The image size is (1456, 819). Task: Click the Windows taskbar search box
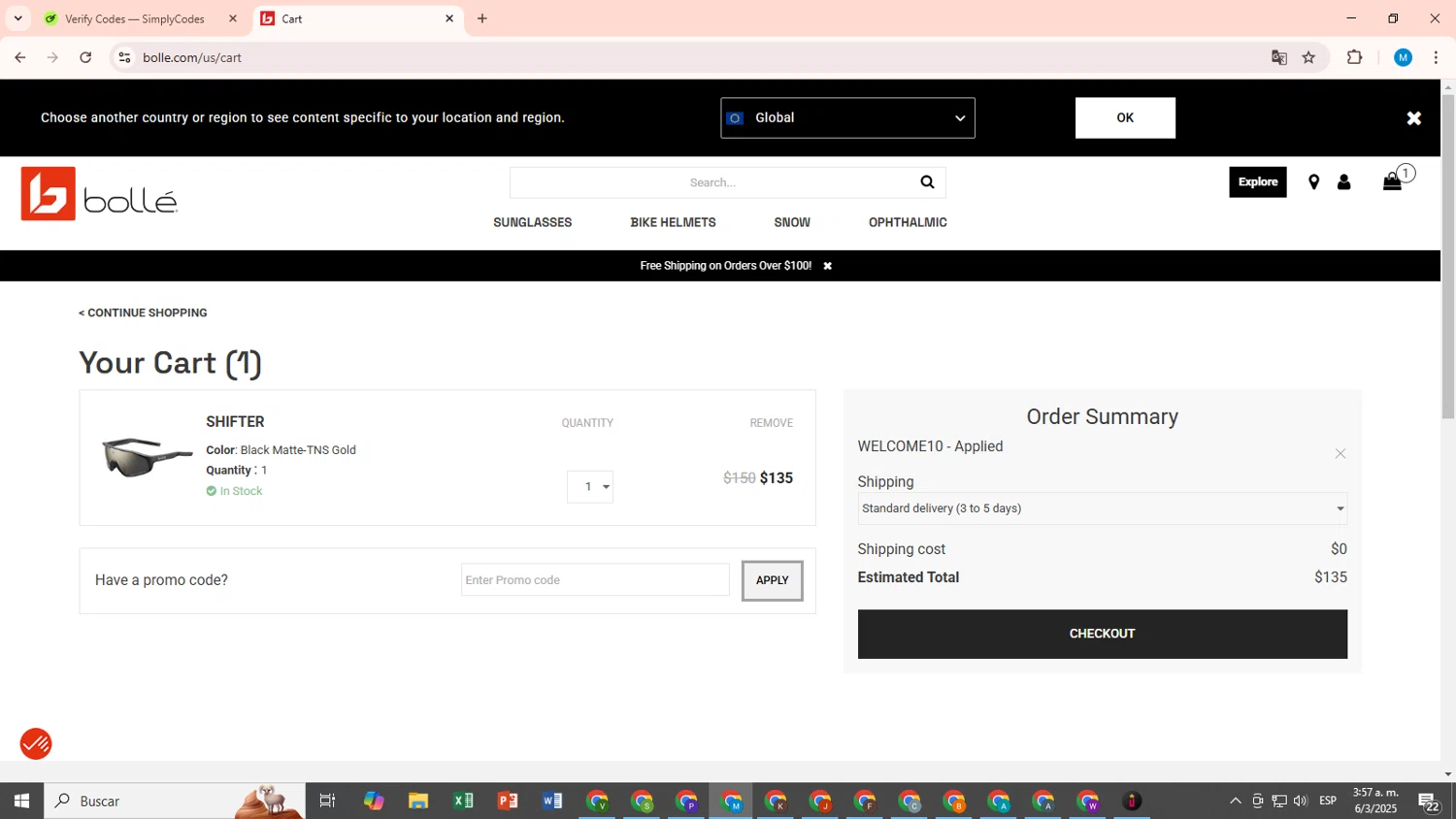175,801
